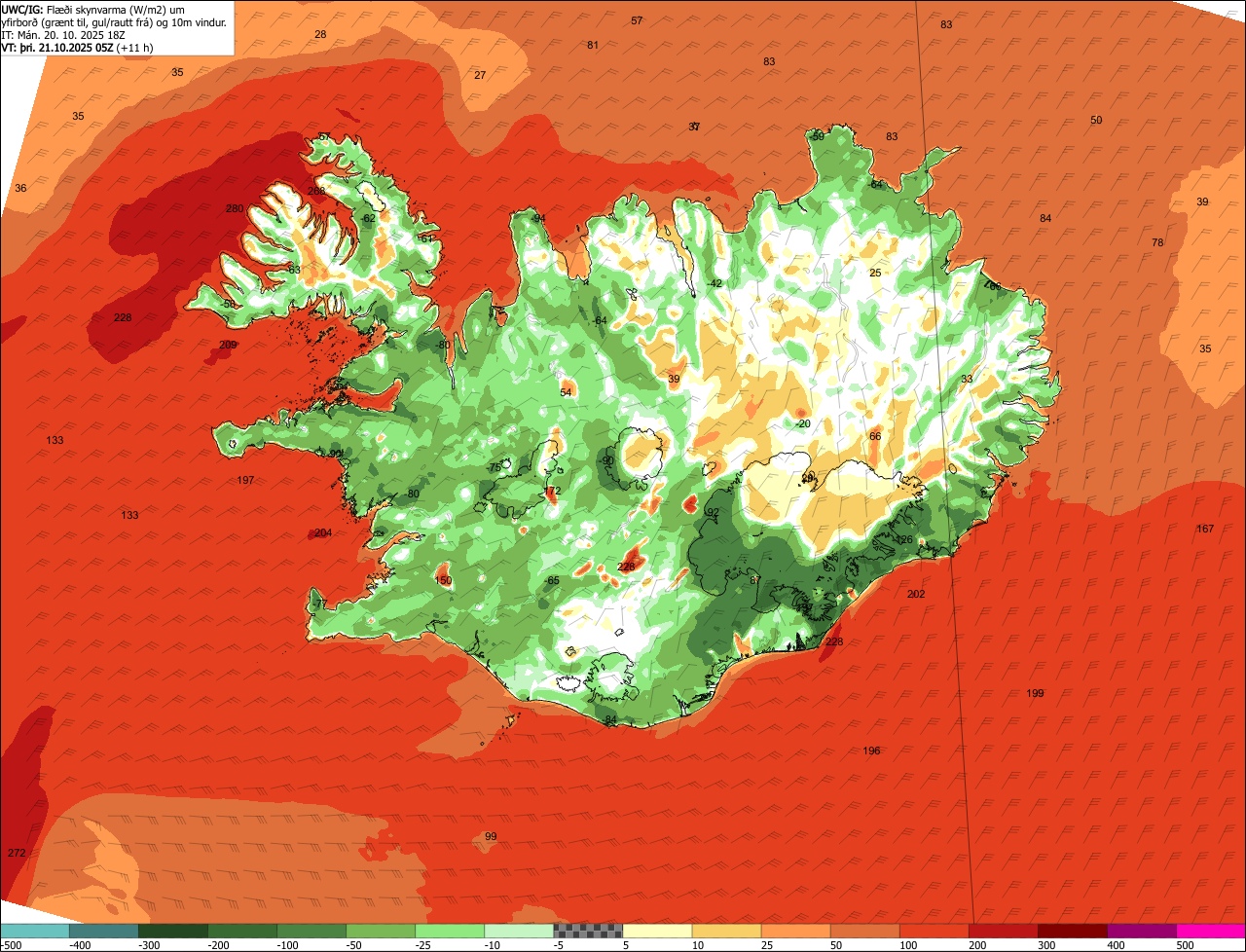Screen dimensions: 1246x952
Task: Click the pale yellow legend swatch between 5 and 10
Action: 657,931
